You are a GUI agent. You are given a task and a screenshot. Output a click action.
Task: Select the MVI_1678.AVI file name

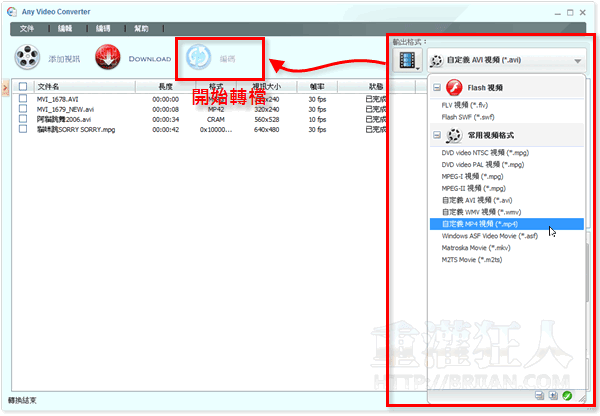(x=57, y=99)
